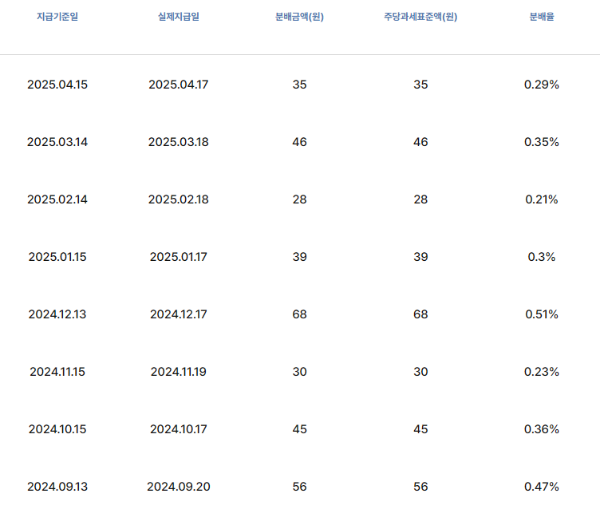Click the 실제지급일 column header

179,17
